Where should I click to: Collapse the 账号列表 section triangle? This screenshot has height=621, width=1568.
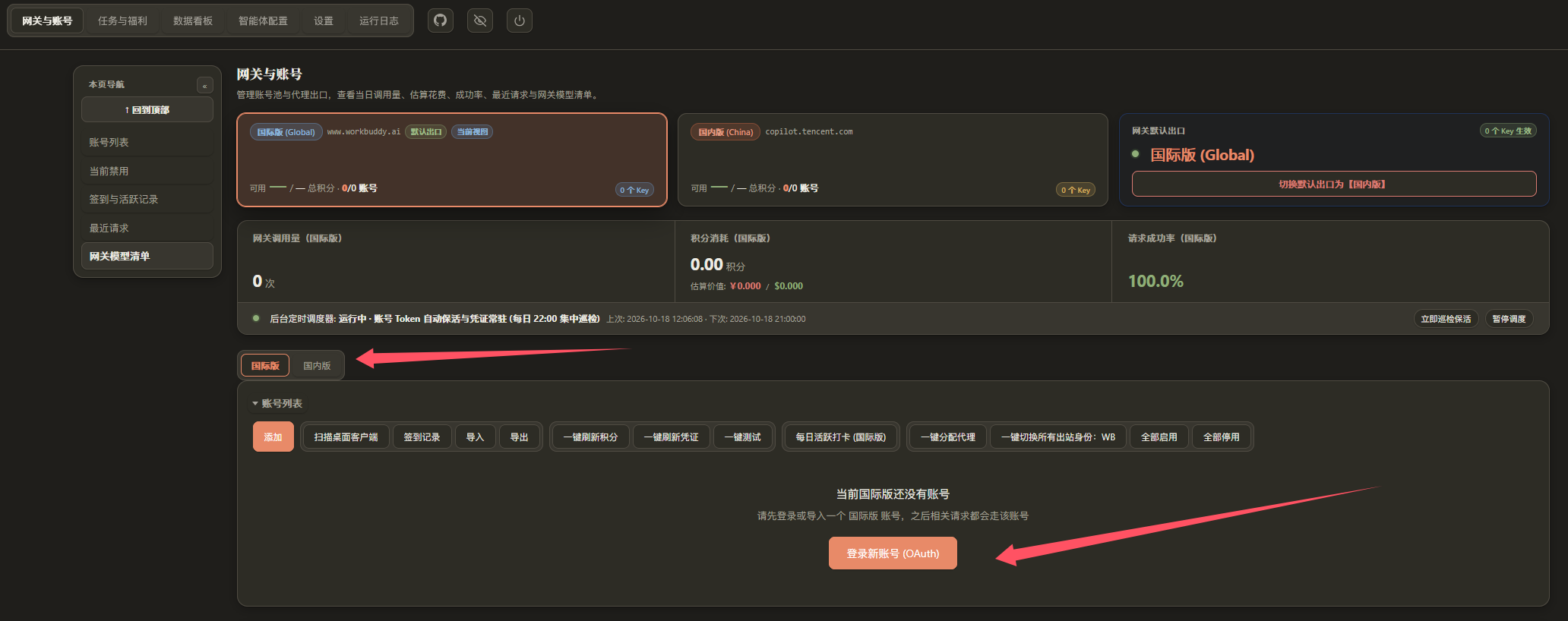point(255,404)
